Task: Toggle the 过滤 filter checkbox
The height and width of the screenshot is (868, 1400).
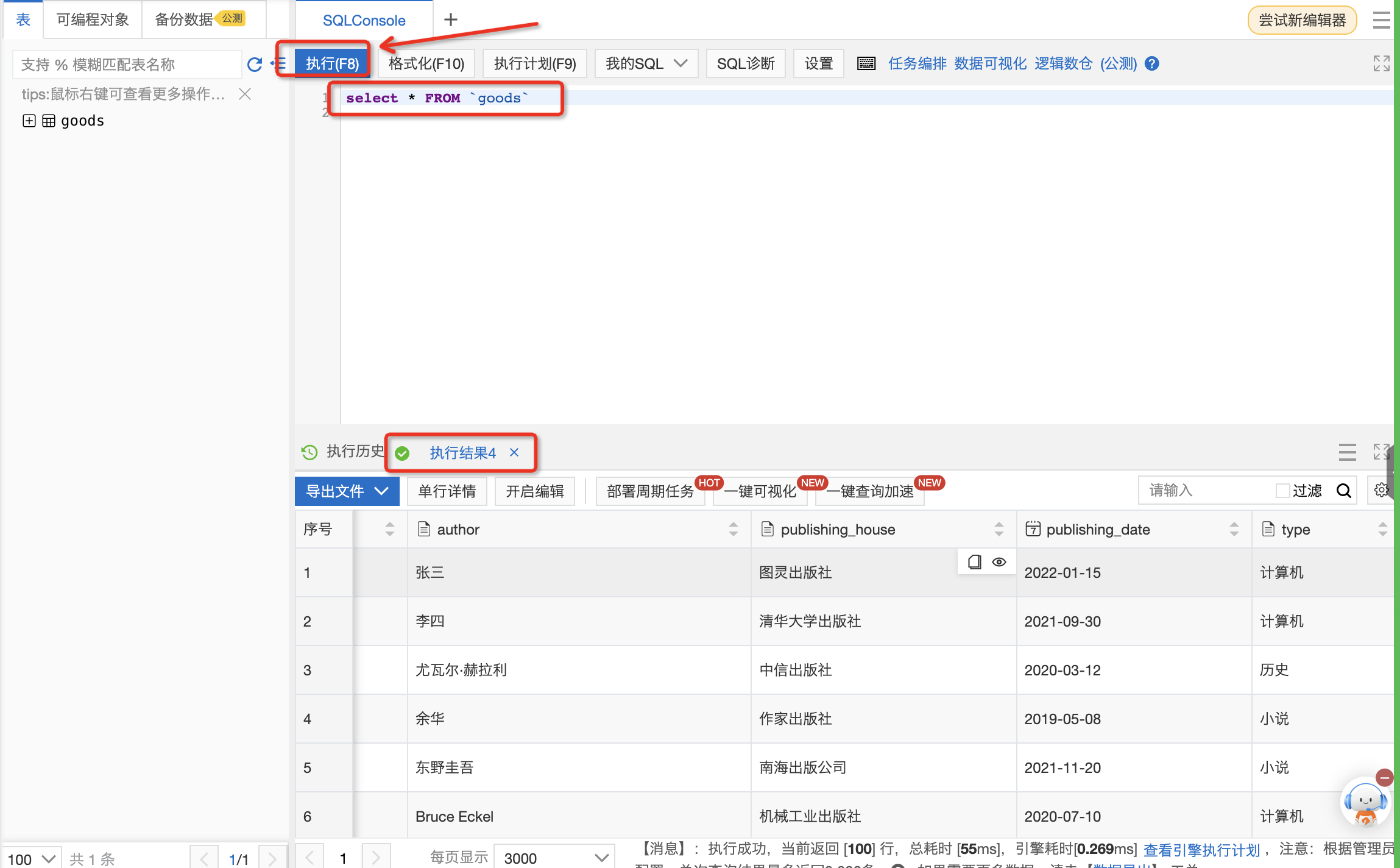Action: click(1282, 491)
